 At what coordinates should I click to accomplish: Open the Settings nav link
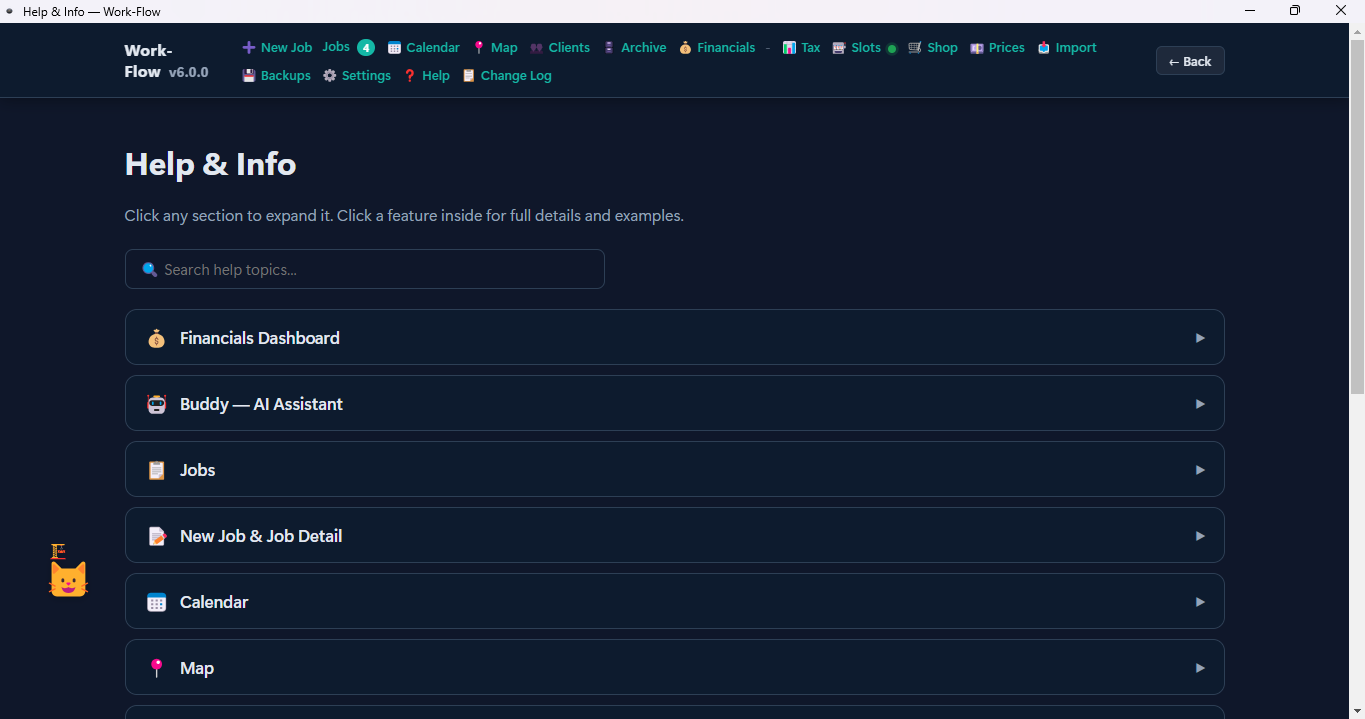pyautogui.click(x=357, y=76)
